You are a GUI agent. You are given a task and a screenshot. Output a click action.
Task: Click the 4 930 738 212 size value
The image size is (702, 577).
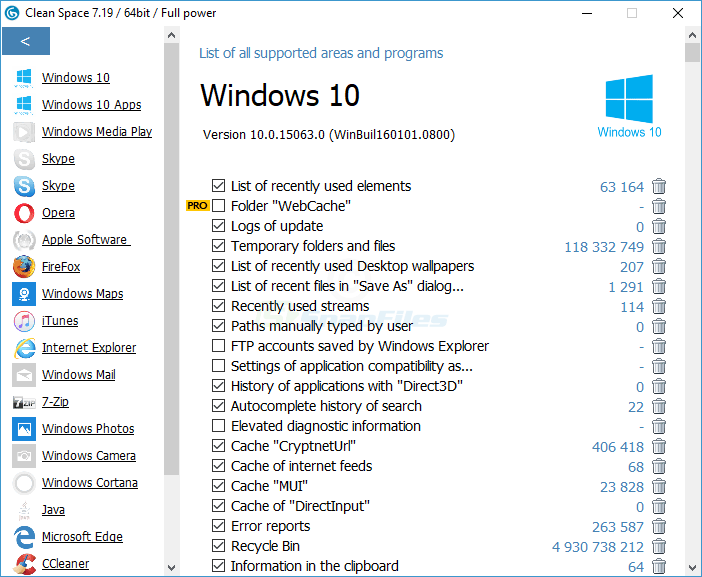(598, 547)
